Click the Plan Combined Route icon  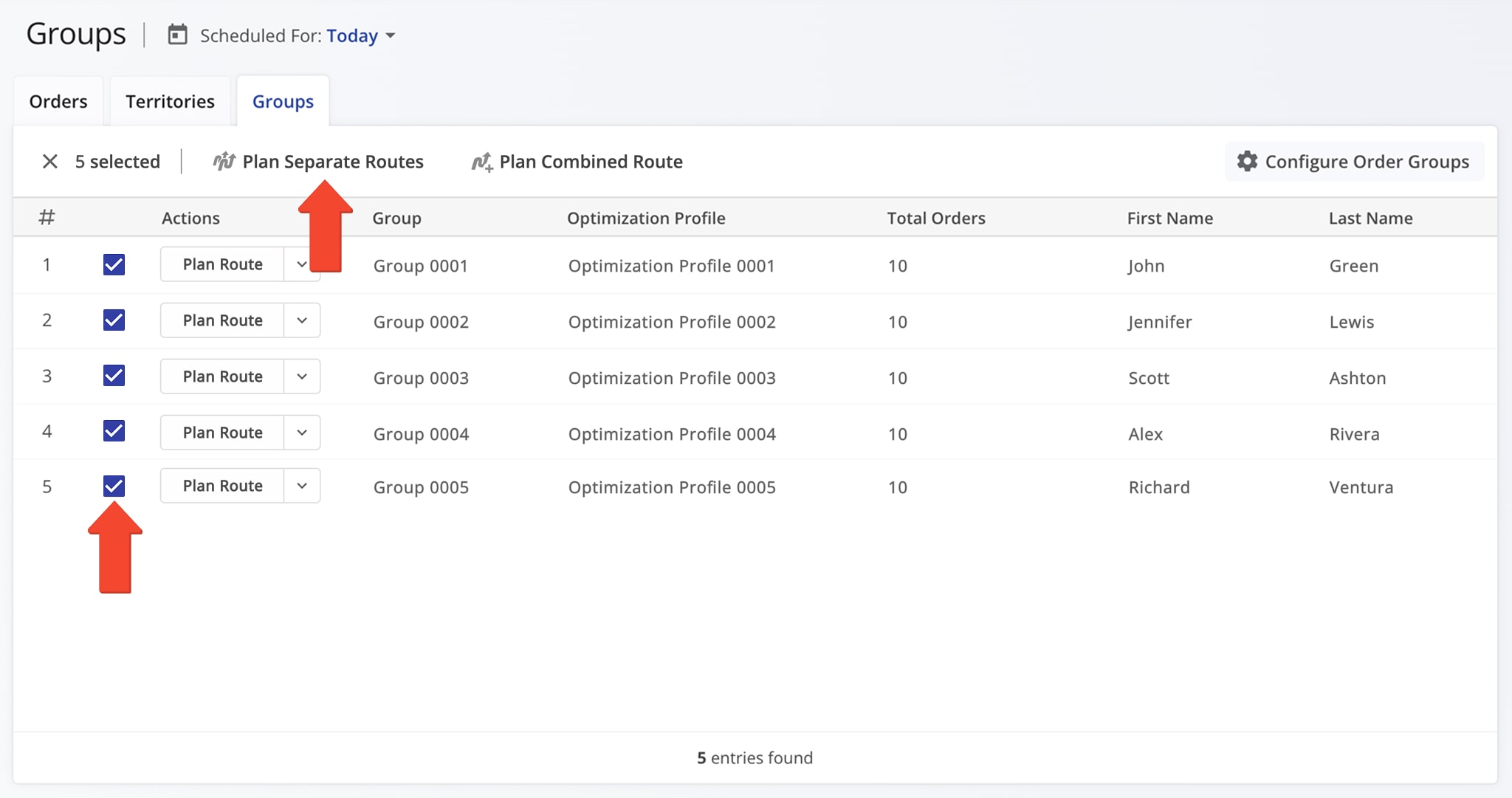pyautogui.click(x=482, y=161)
